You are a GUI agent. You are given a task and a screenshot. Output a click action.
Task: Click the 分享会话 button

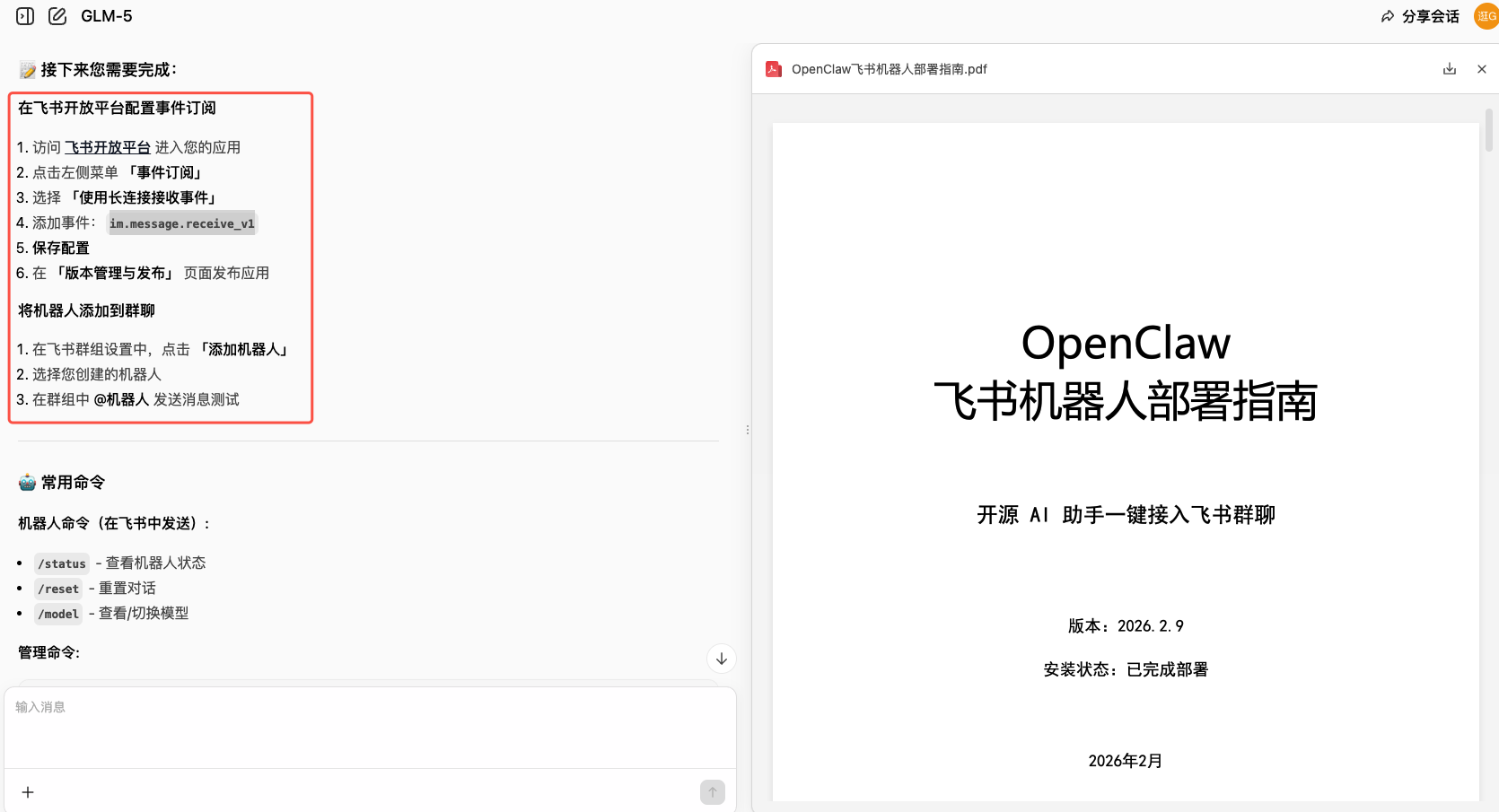point(1427,15)
